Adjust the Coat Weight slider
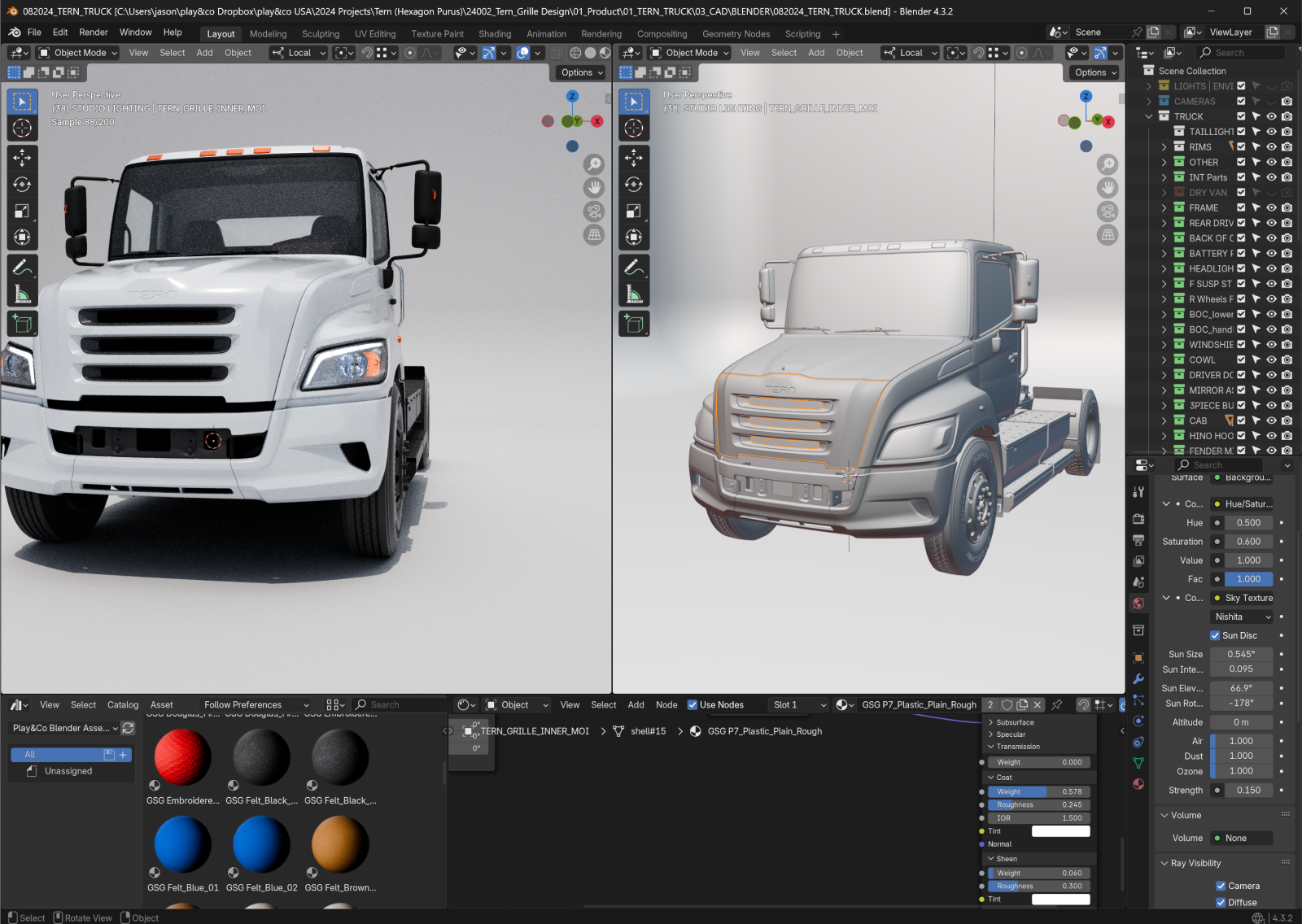This screenshot has height=924, width=1302. (1038, 791)
